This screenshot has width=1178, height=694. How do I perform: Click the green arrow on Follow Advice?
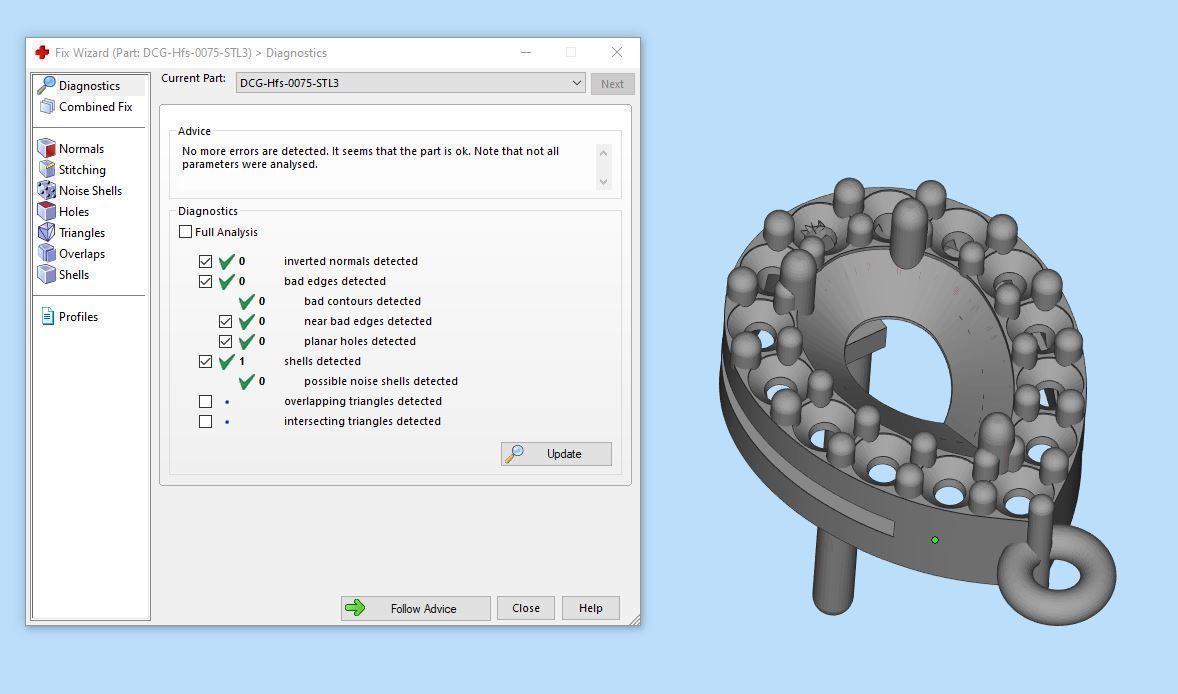[355, 608]
